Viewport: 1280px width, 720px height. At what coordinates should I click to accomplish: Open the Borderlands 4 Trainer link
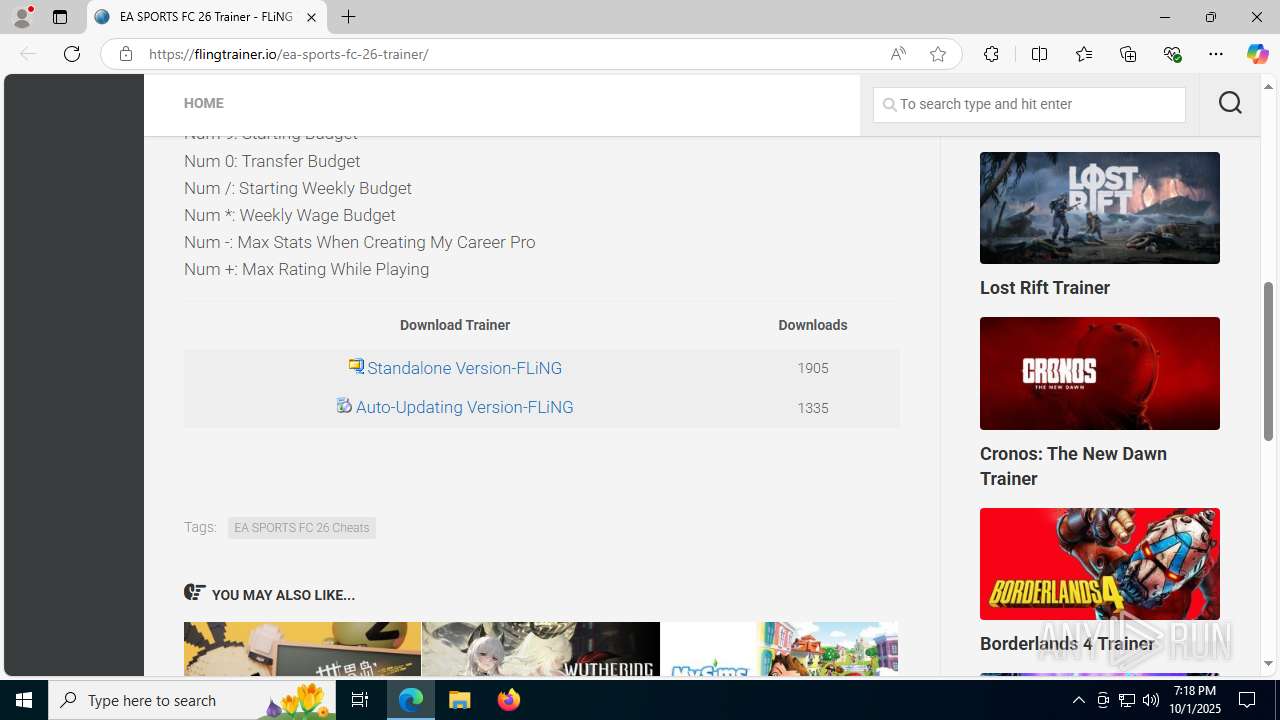1067,644
